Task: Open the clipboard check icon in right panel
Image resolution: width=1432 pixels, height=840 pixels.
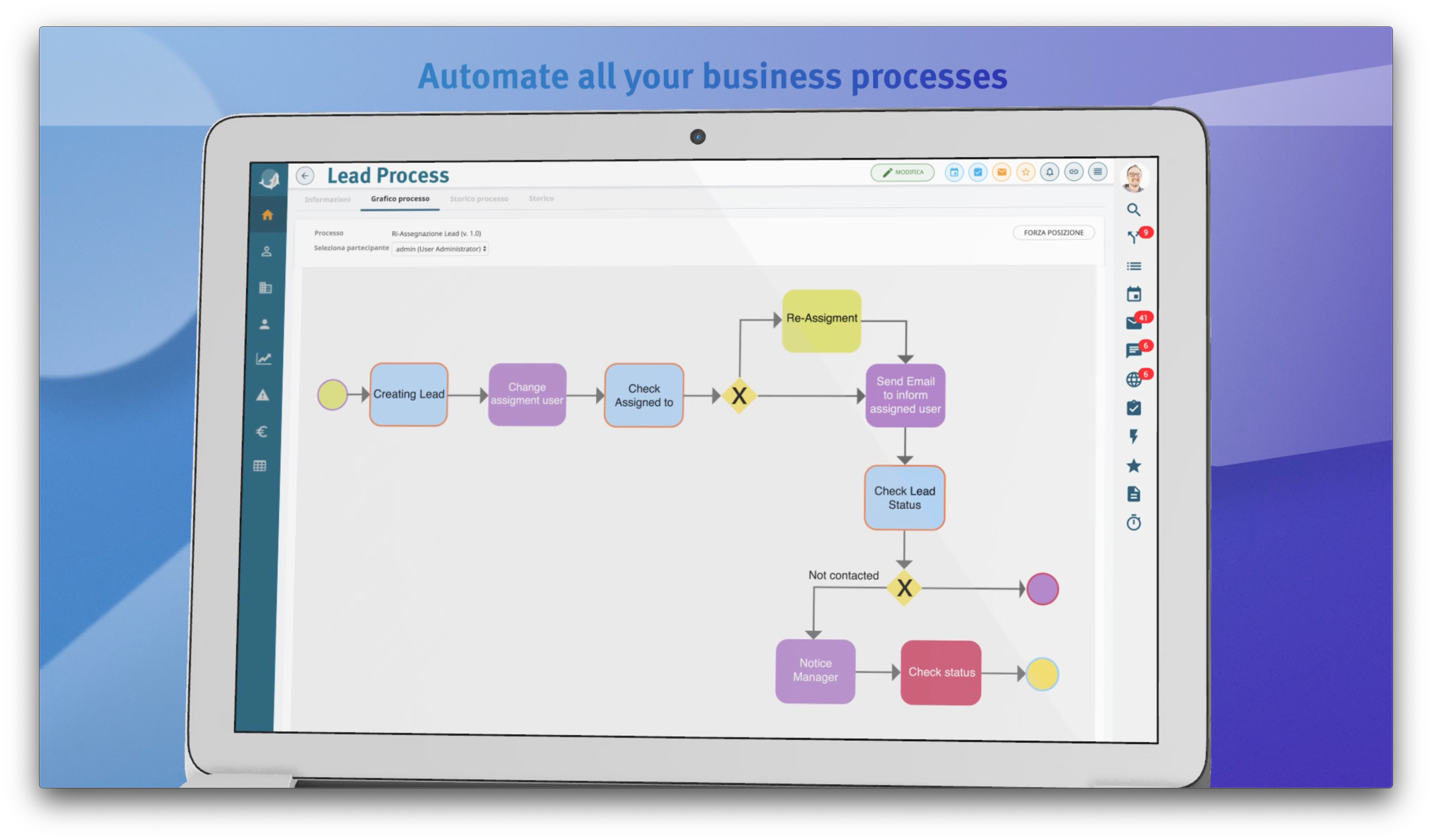Action: [x=1134, y=408]
